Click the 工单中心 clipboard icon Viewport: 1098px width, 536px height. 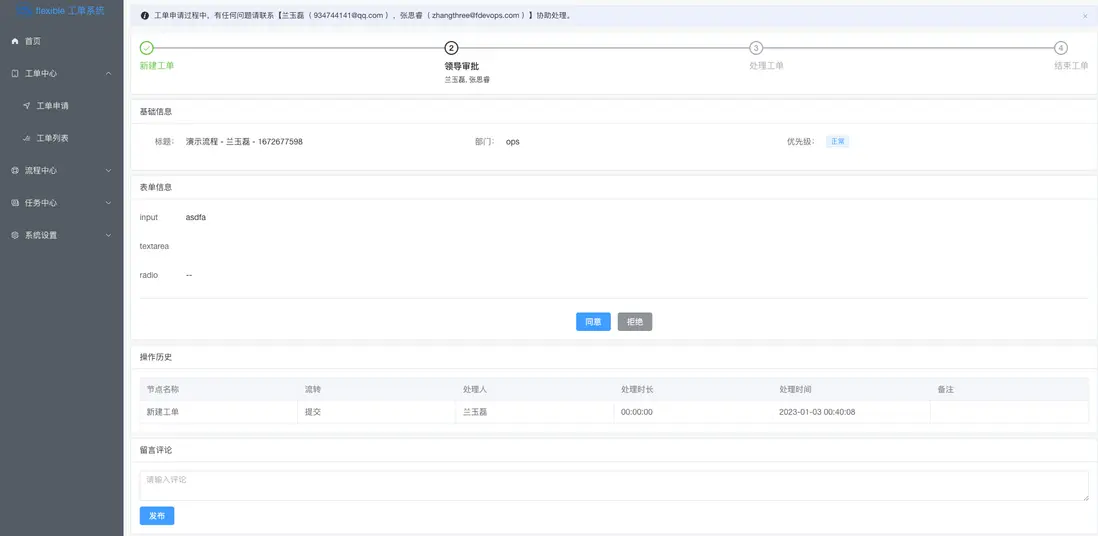point(15,74)
